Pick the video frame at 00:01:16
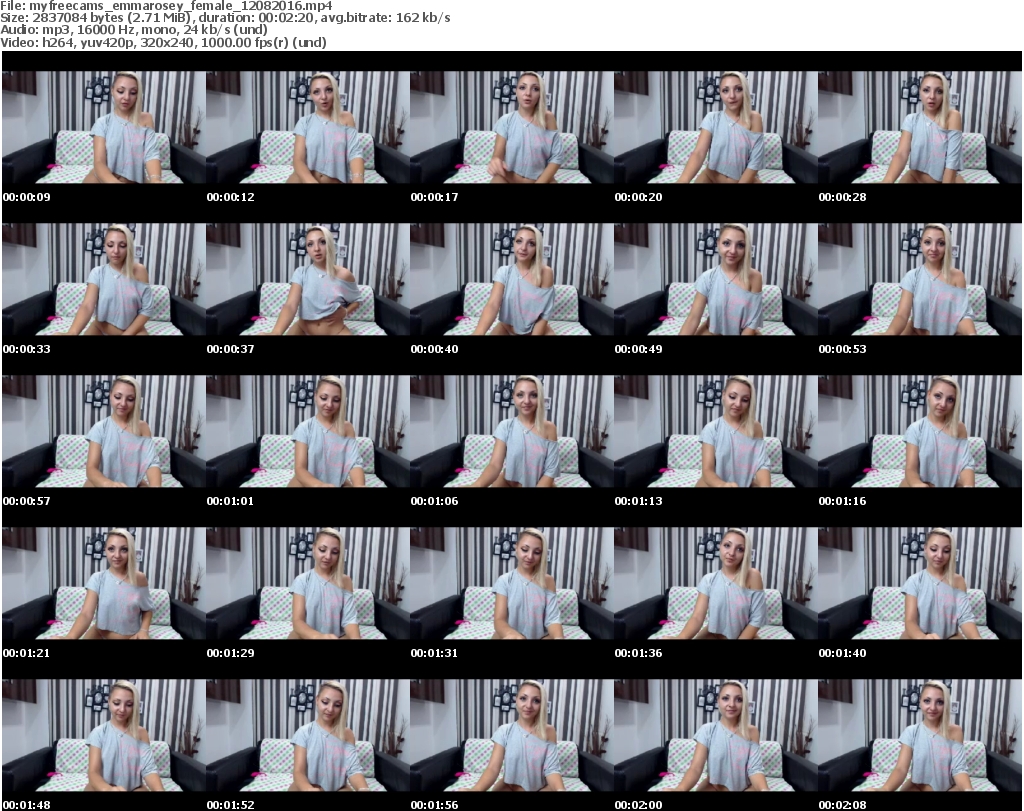1024x811 pixels. coord(920,432)
